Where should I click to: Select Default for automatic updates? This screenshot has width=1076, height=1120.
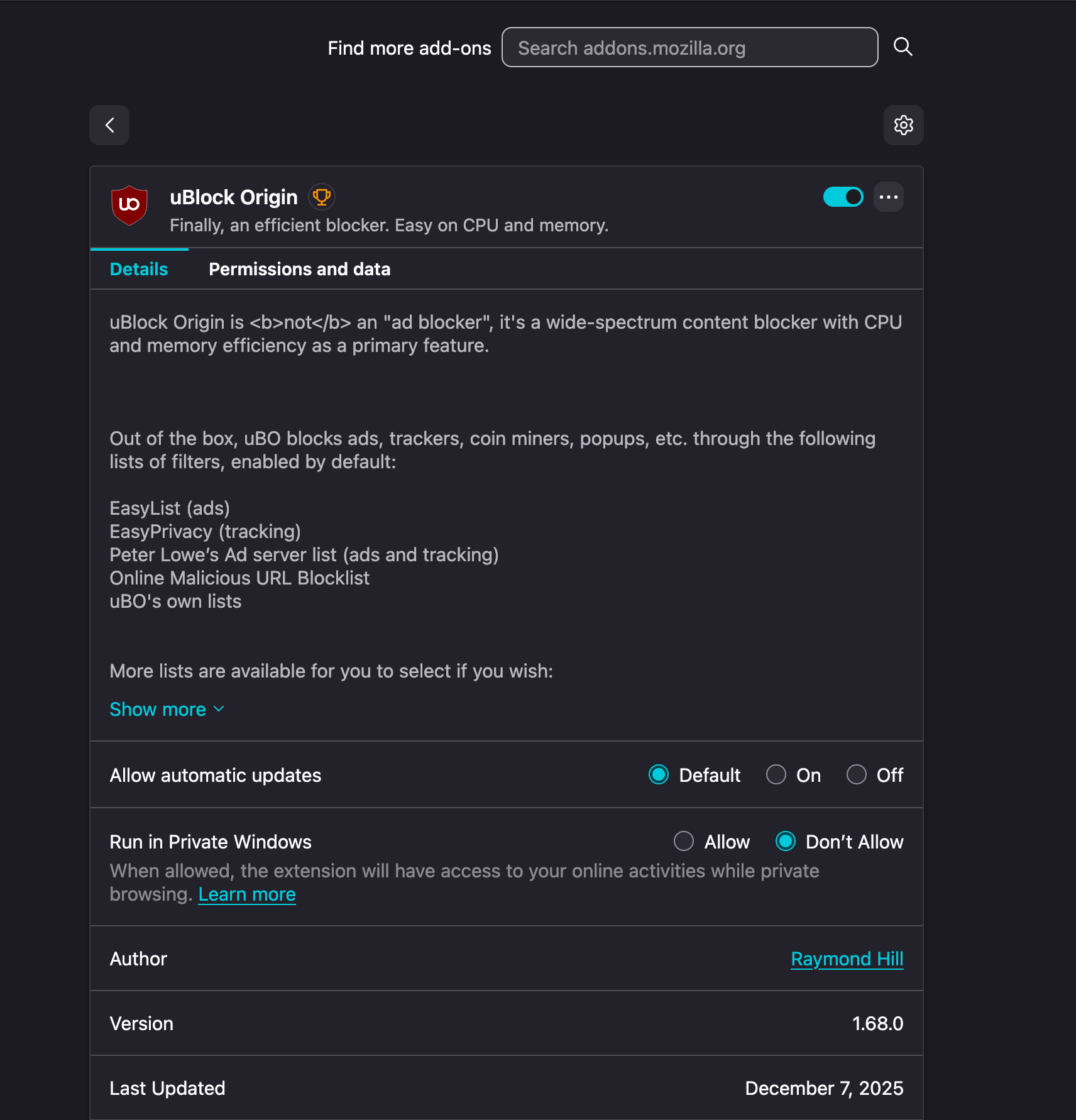pos(659,775)
